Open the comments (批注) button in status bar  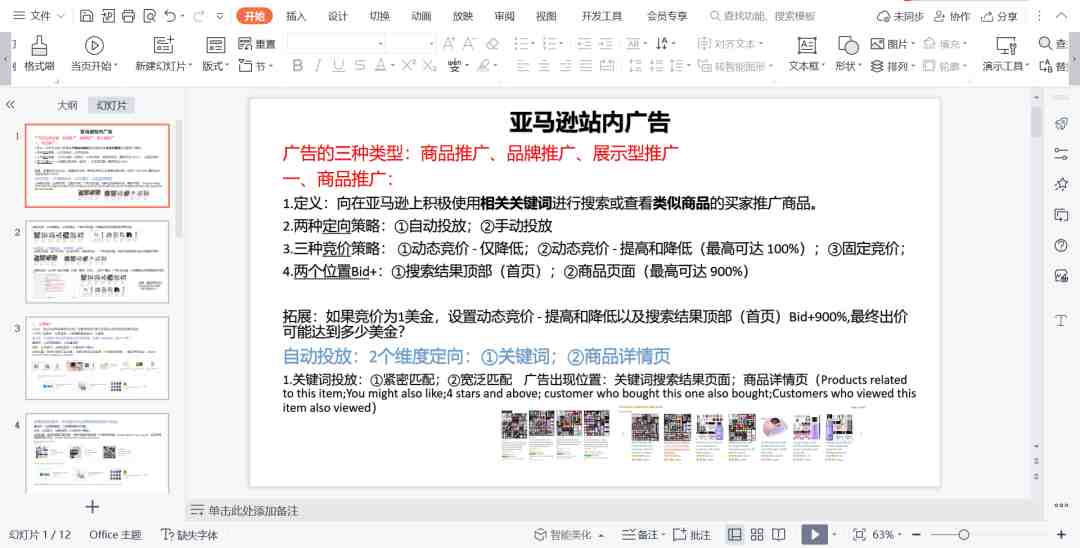click(692, 534)
